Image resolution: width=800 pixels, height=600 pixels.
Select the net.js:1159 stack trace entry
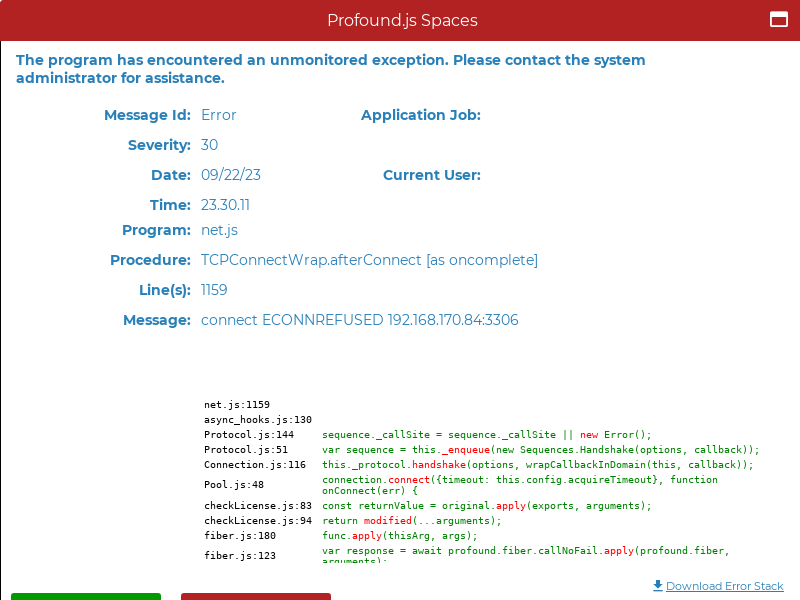237,405
